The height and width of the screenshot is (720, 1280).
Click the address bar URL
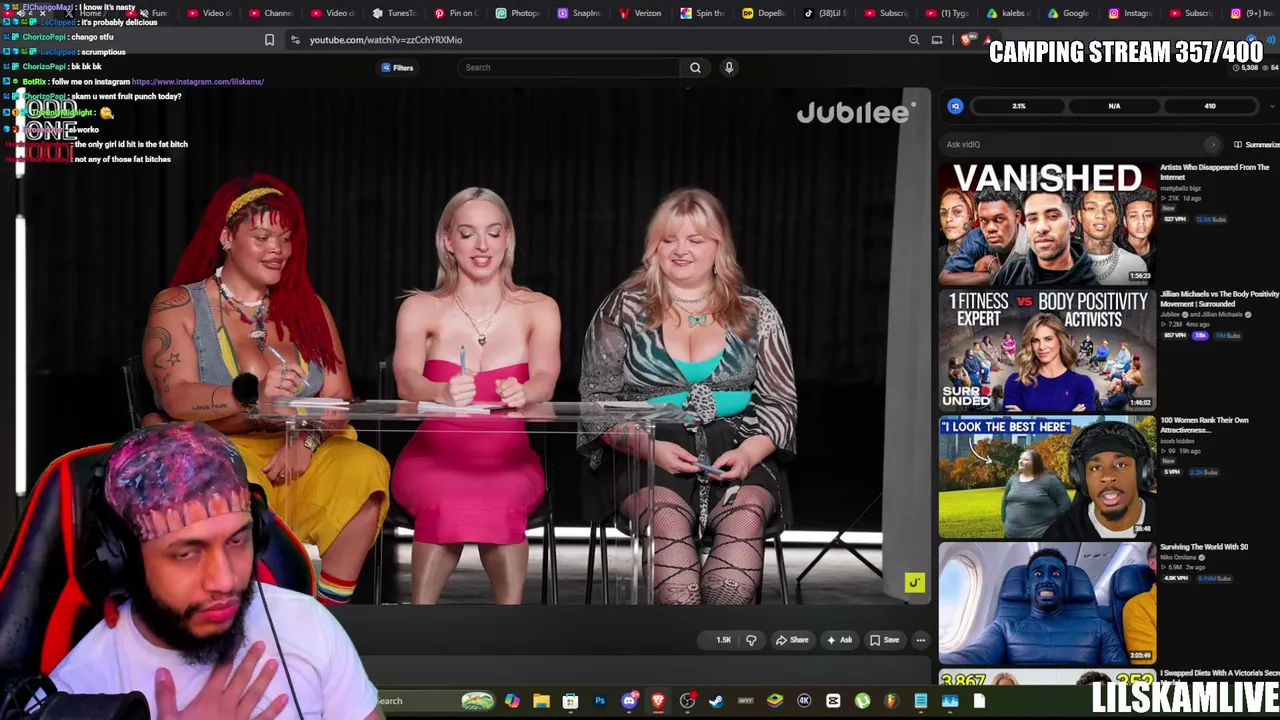386,40
